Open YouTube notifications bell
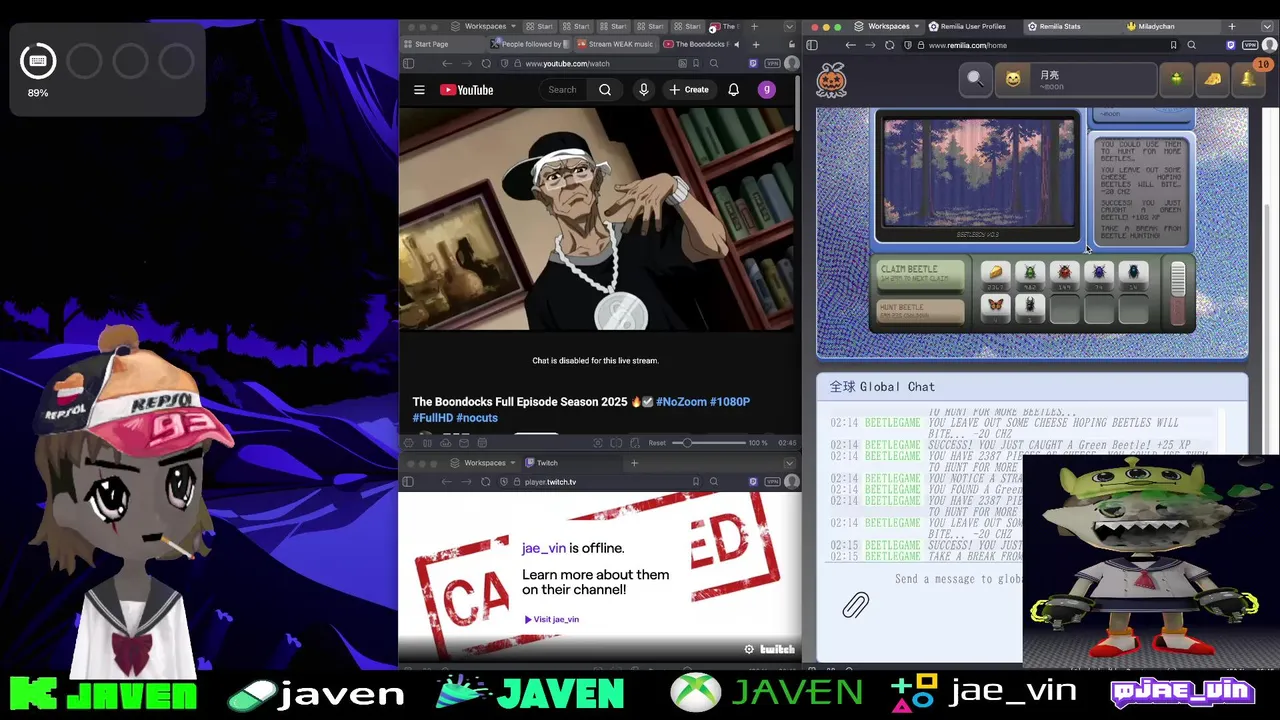The image size is (1280, 720). click(x=733, y=90)
